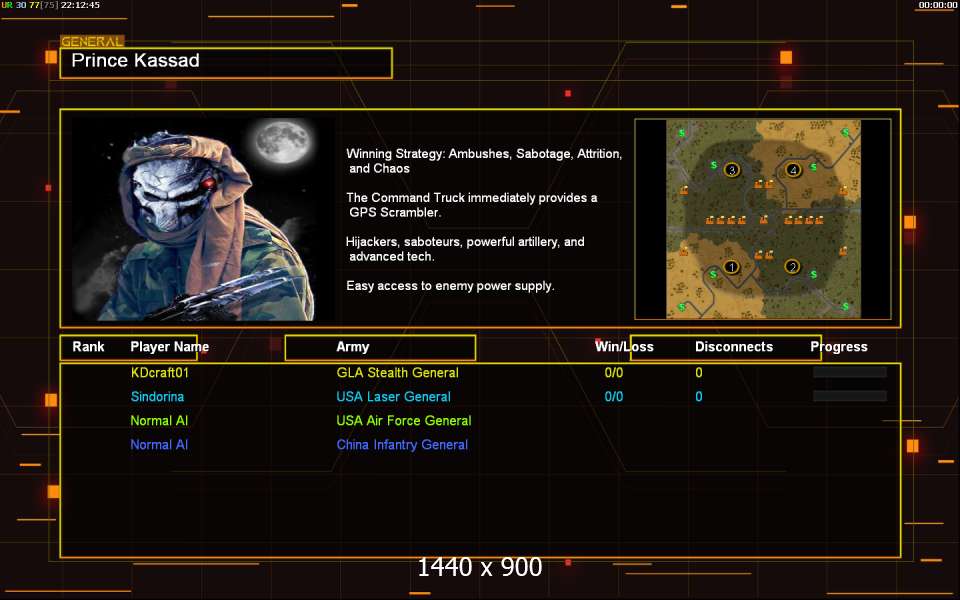Click the Win/Loss column header
The height and width of the screenshot is (600, 960).
(624, 347)
